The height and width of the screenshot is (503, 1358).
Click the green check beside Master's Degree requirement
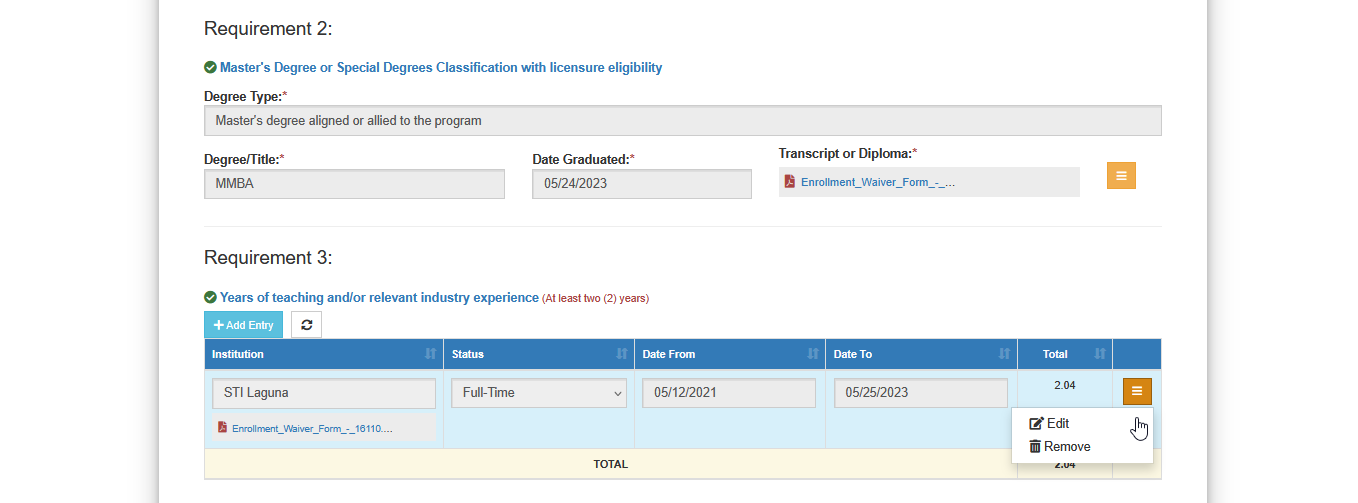(x=210, y=68)
